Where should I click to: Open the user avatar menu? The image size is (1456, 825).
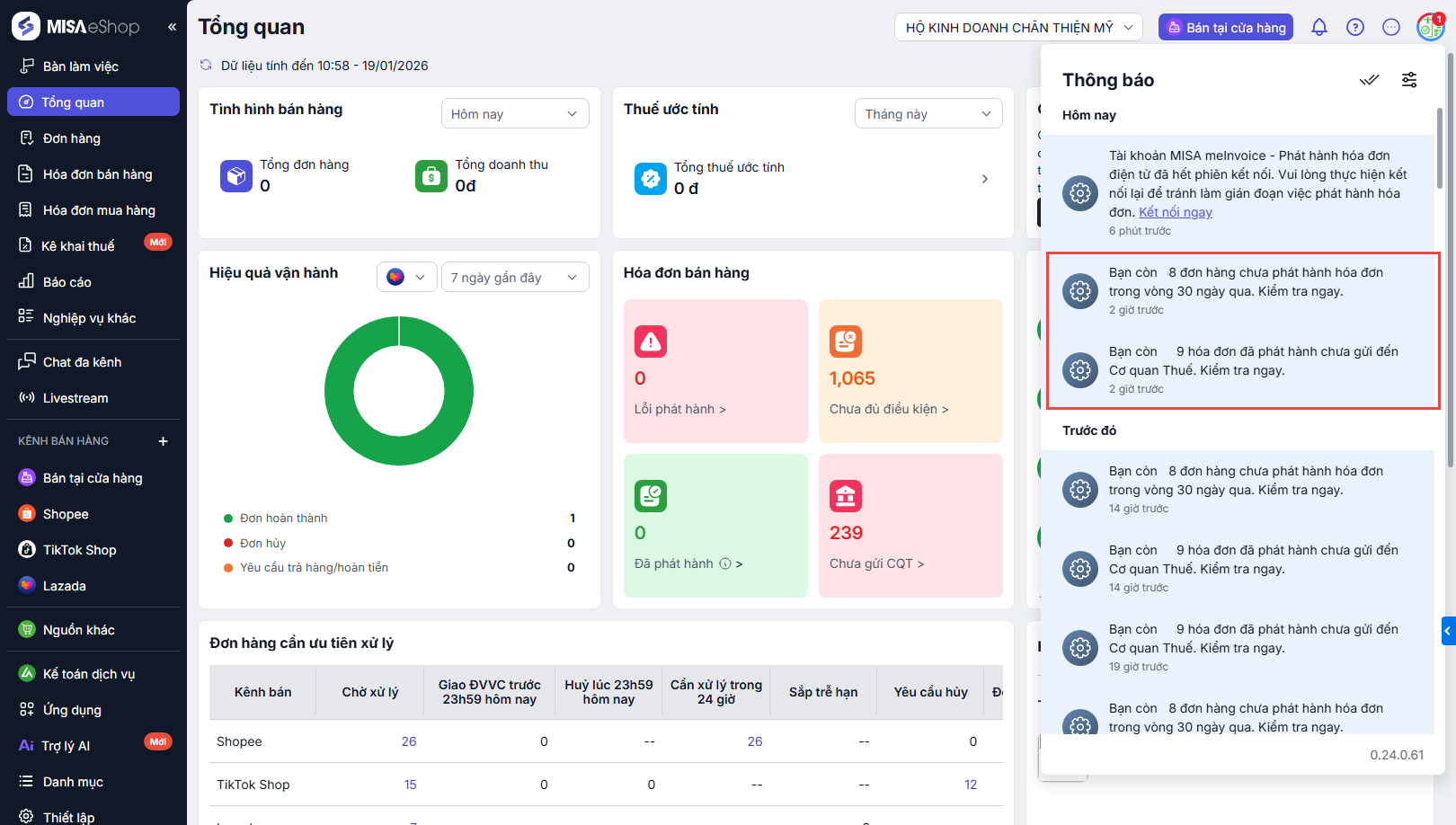[1429, 27]
